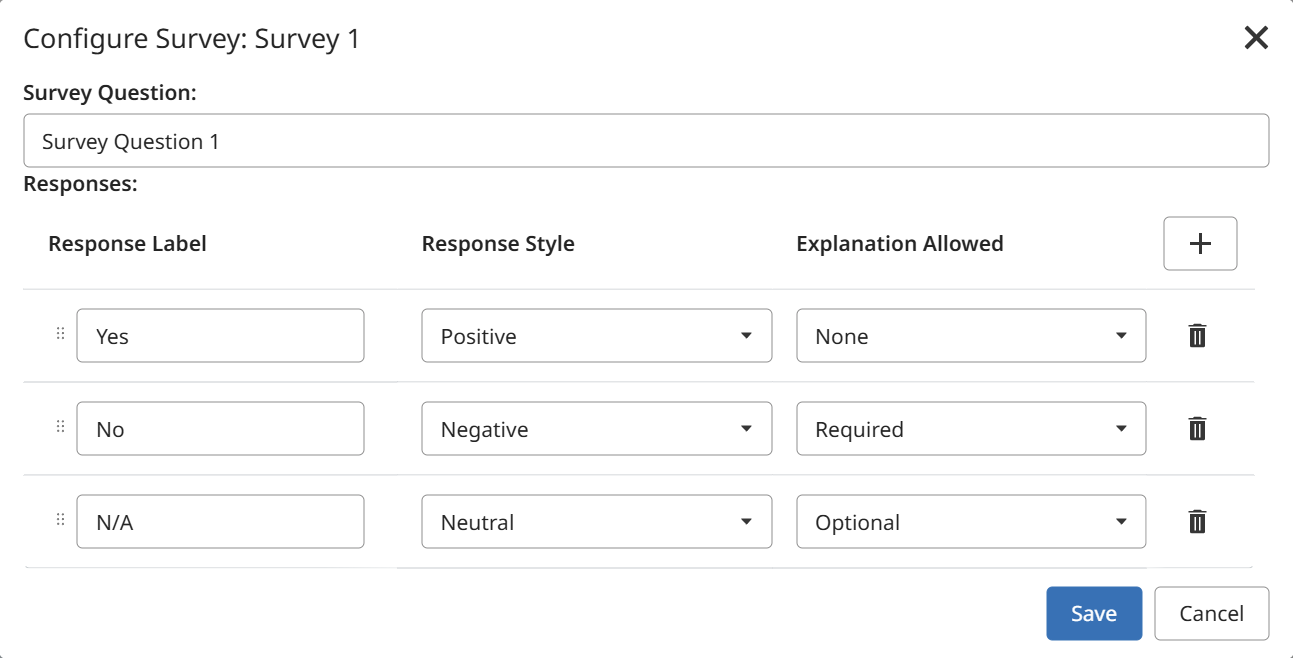Open the Positive response style dropdown
Screen dimensions: 1293x658
[x=596, y=336]
